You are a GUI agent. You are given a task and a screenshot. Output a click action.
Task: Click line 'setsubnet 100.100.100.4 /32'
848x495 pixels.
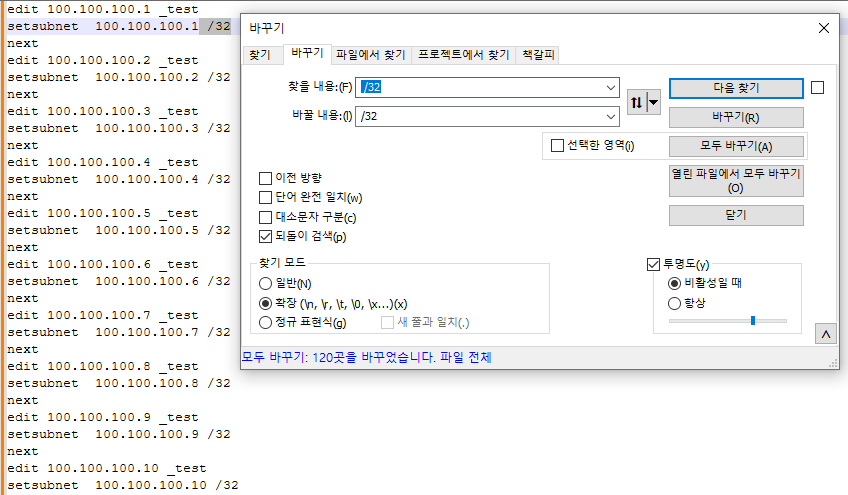pos(119,179)
